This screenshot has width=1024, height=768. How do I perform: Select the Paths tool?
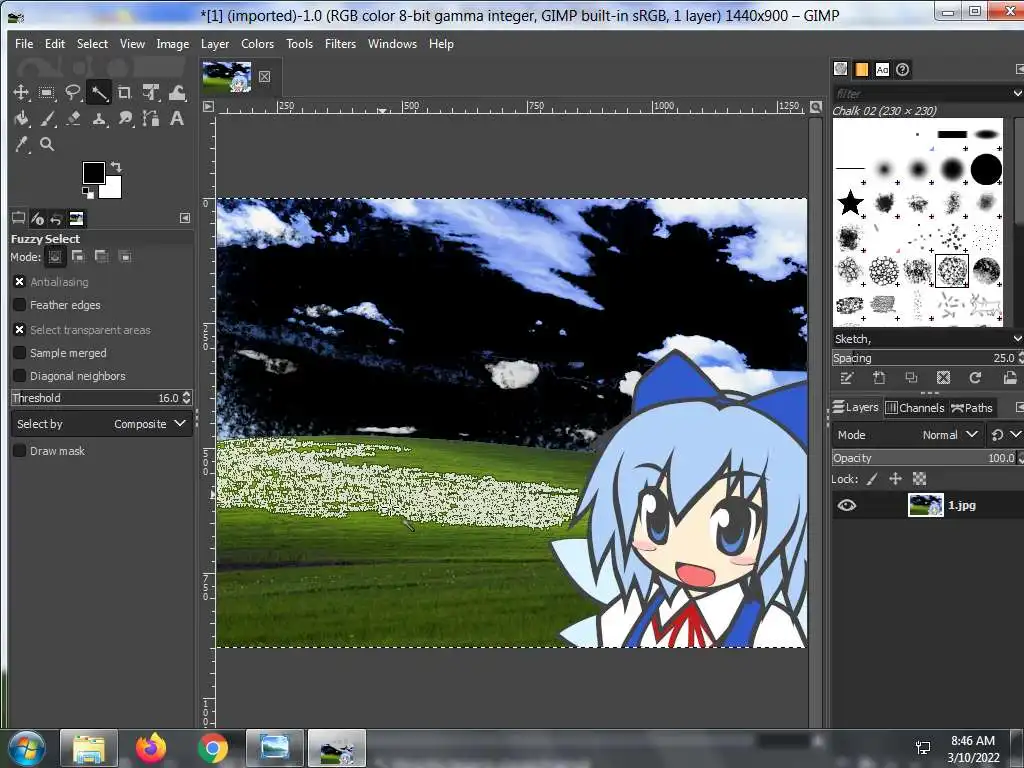coord(151,118)
